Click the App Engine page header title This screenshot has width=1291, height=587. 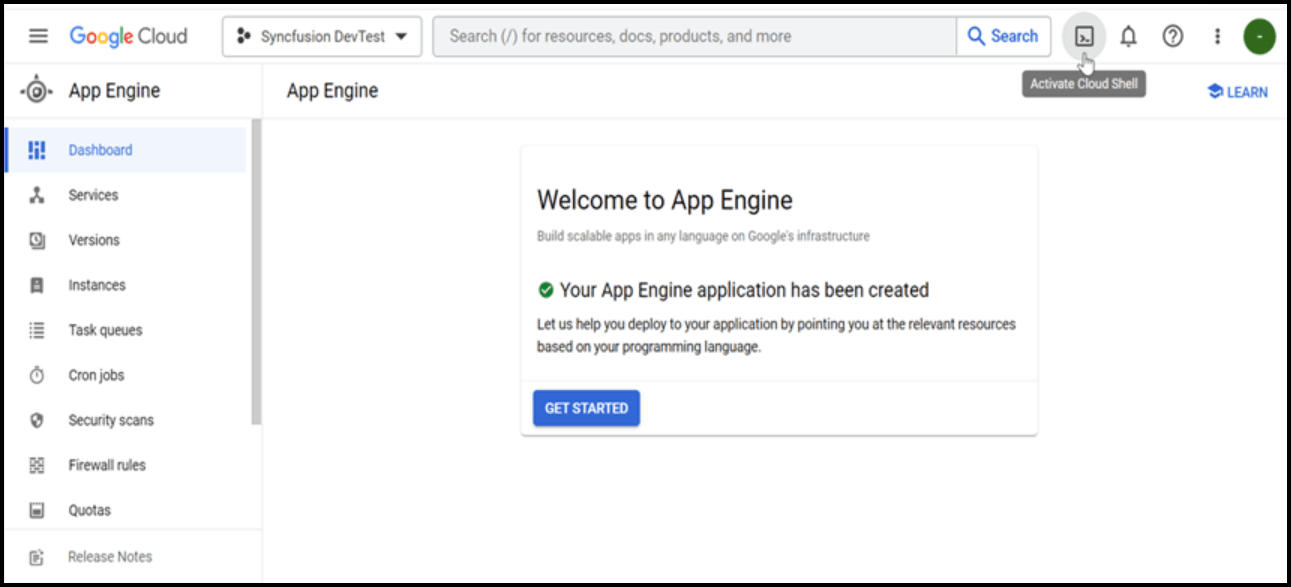(332, 91)
